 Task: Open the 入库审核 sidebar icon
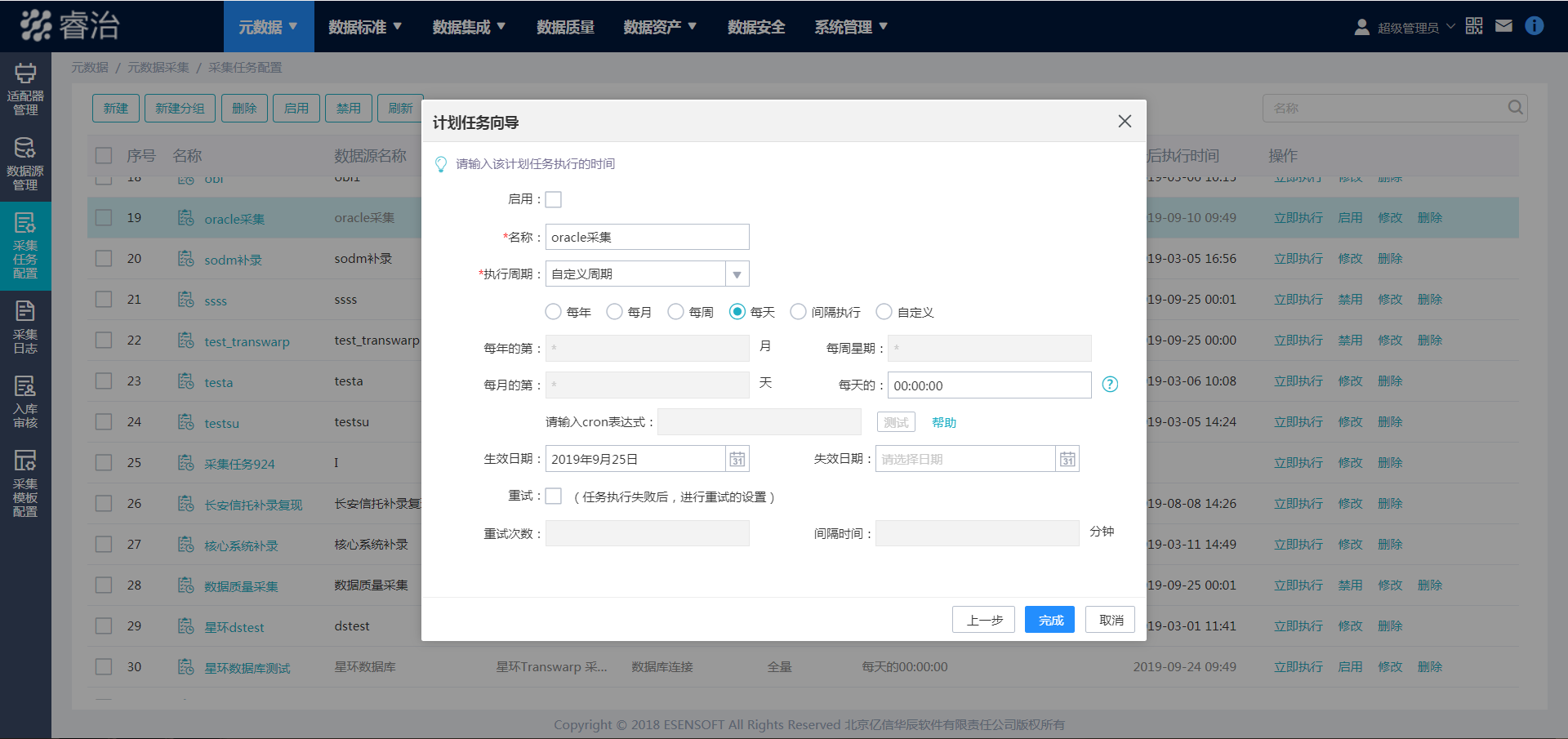point(25,401)
